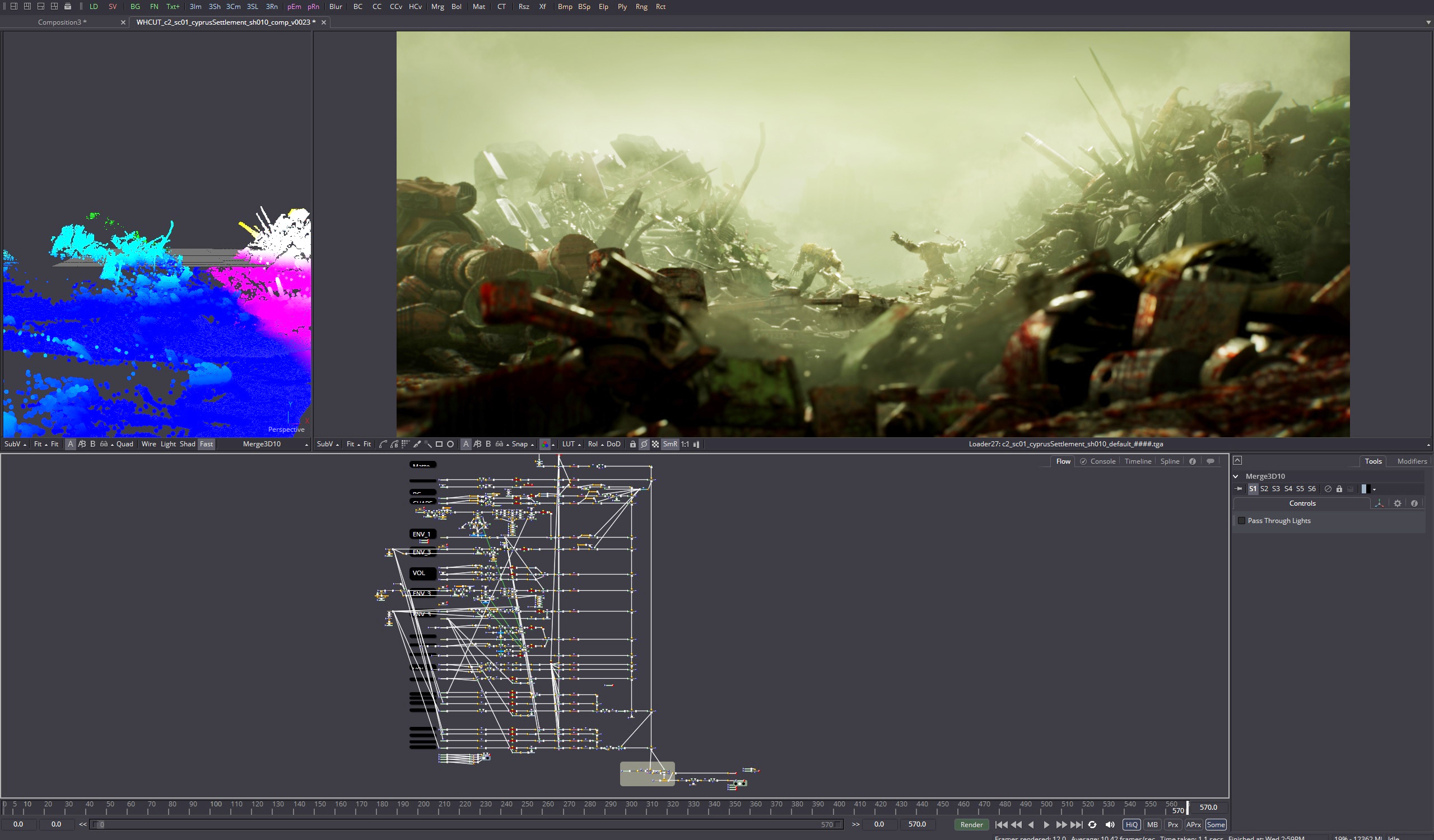1434x840 pixels.
Task: Enable Pass Through Lights checkbox
Action: click(x=1242, y=521)
